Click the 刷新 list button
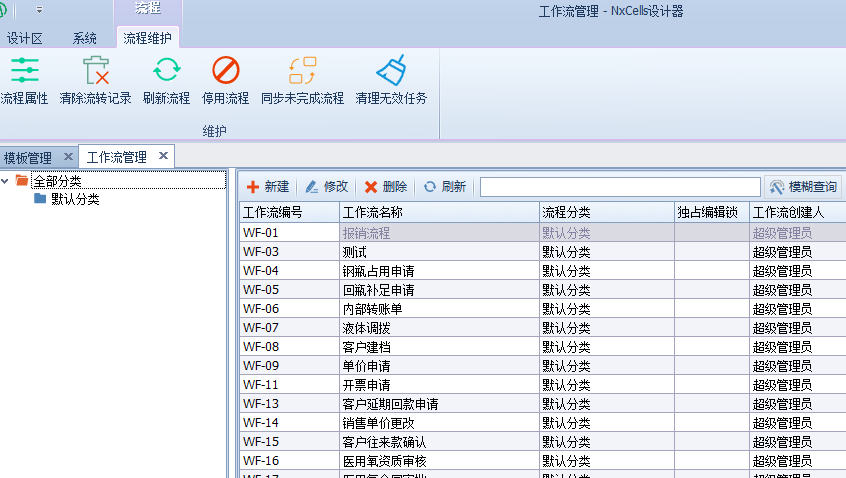 pyautogui.click(x=445, y=187)
